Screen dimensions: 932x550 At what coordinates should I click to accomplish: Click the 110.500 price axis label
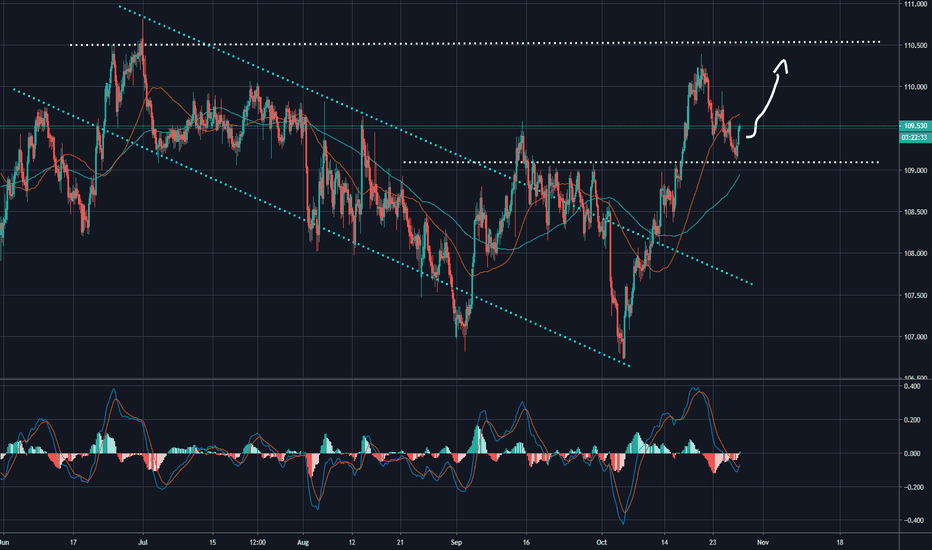915,46
